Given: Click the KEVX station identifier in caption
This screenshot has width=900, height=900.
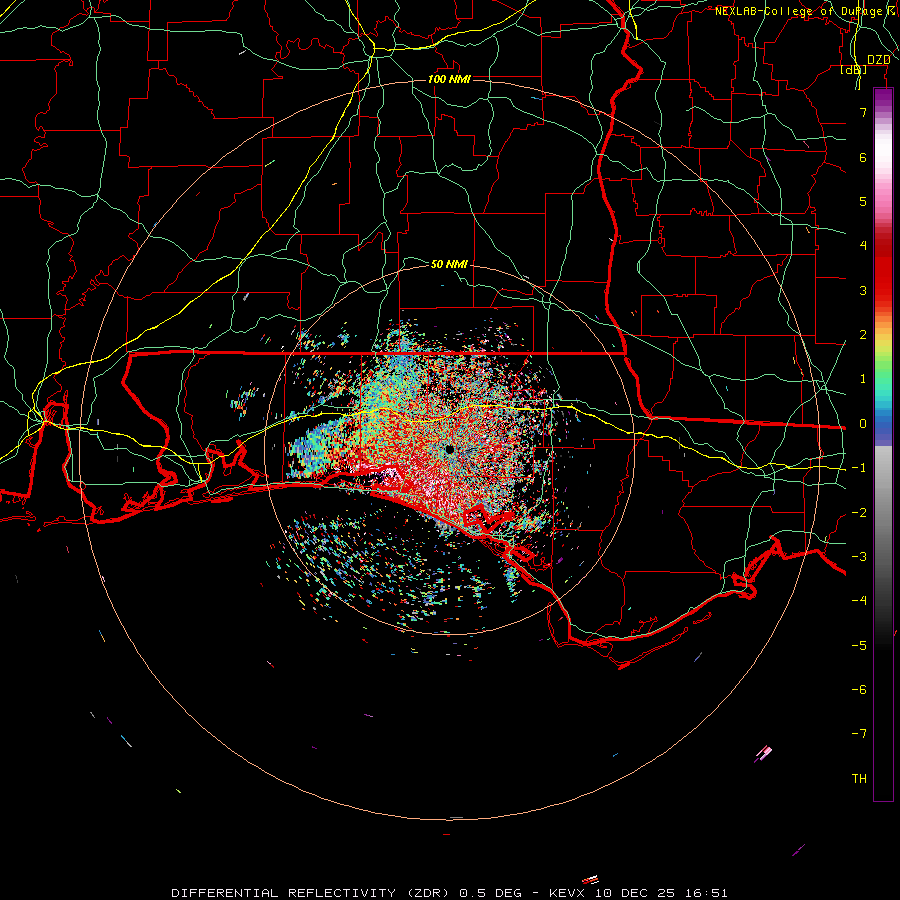Looking at the screenshot, I should pyautogui.click(x=568, y=893).
